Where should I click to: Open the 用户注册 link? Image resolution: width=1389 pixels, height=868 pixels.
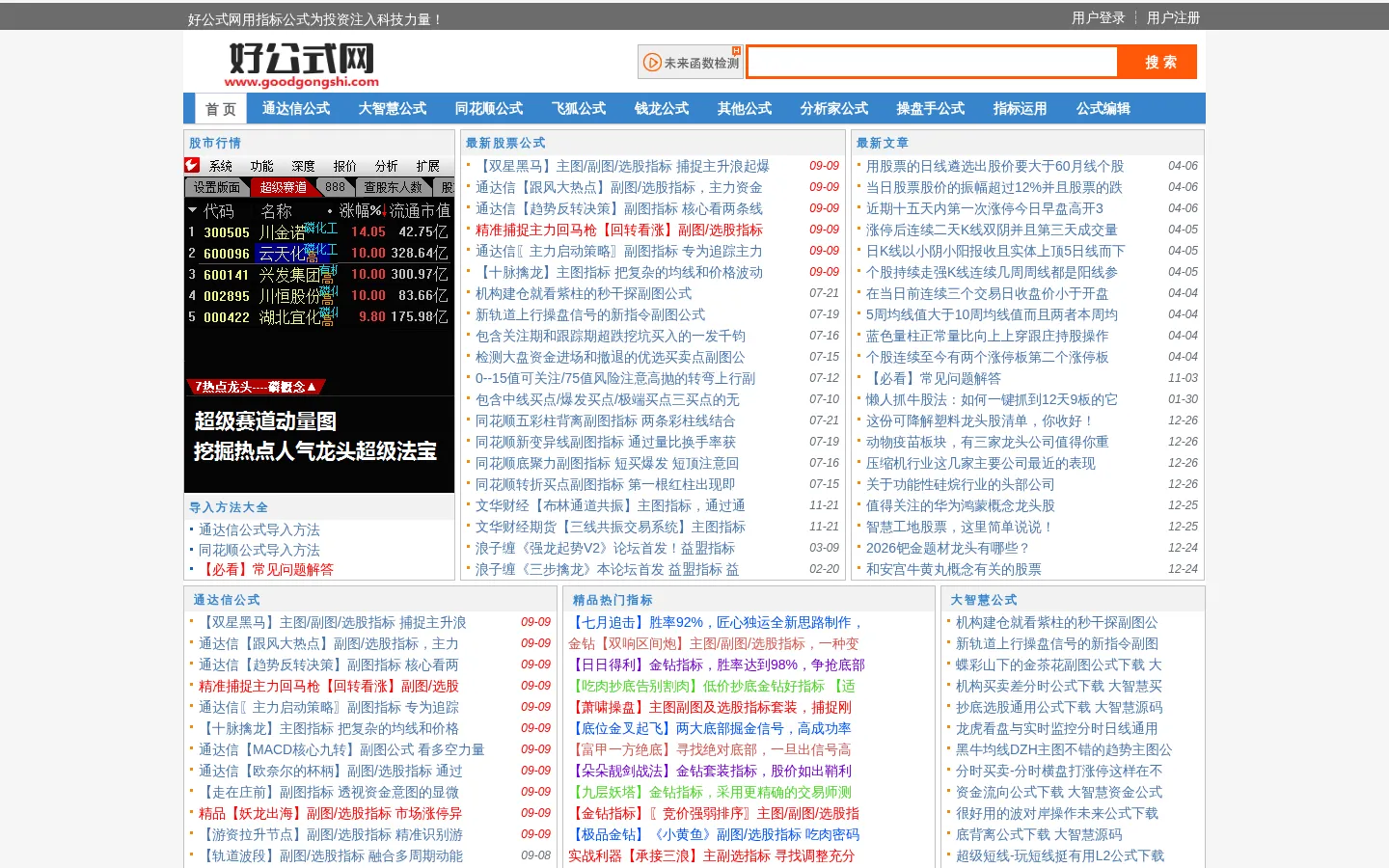pos(1173,17)
